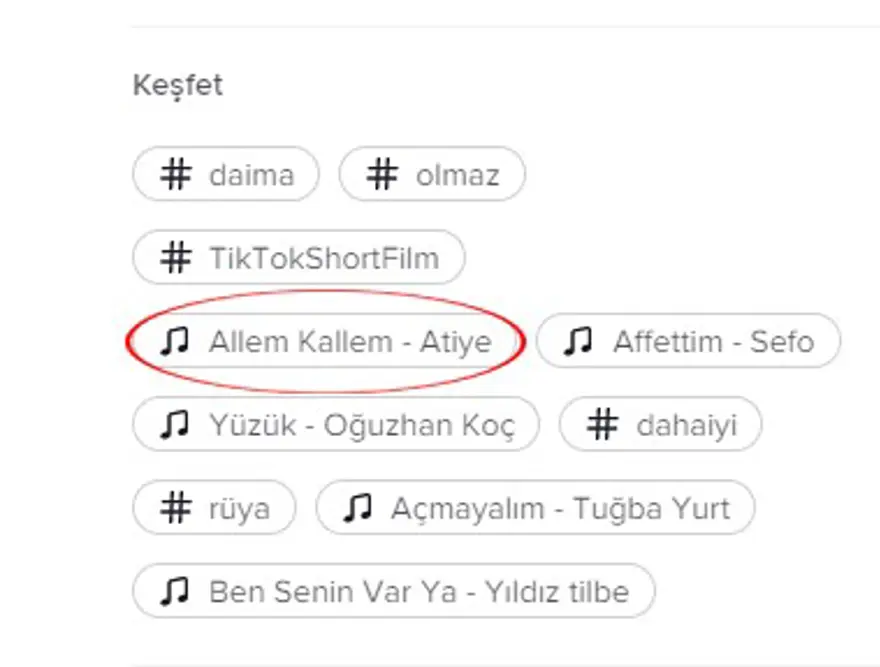Viewport: 880px width, 667px height.
Task: Browse the TikTokShortFilm hashtag label
Action: coord(323,259)
